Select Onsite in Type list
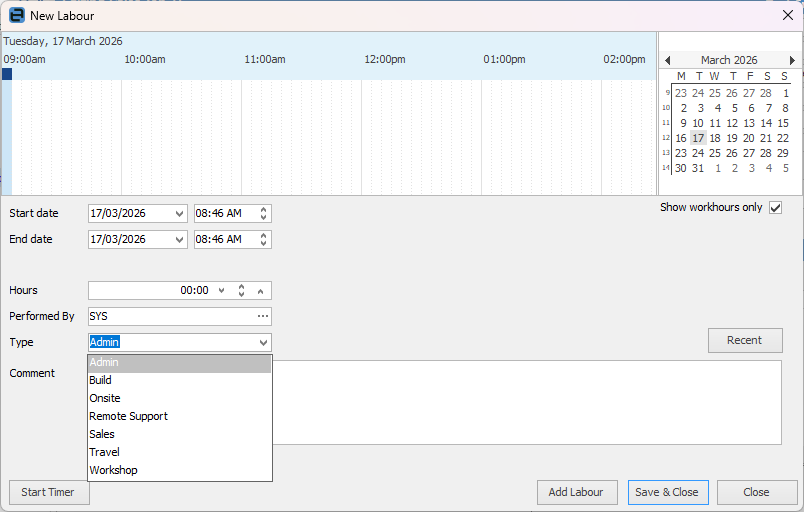The width and height of the screenshot is (804, 512). [x=179, y=398]
